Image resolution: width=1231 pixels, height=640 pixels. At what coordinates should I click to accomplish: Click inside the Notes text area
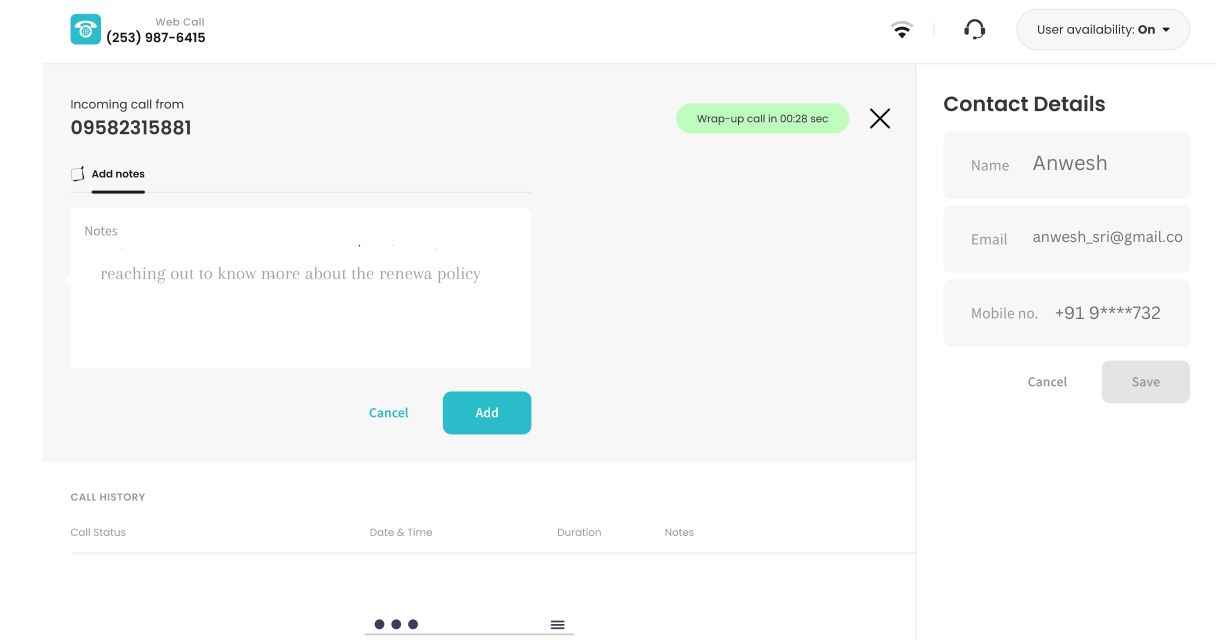300,290
